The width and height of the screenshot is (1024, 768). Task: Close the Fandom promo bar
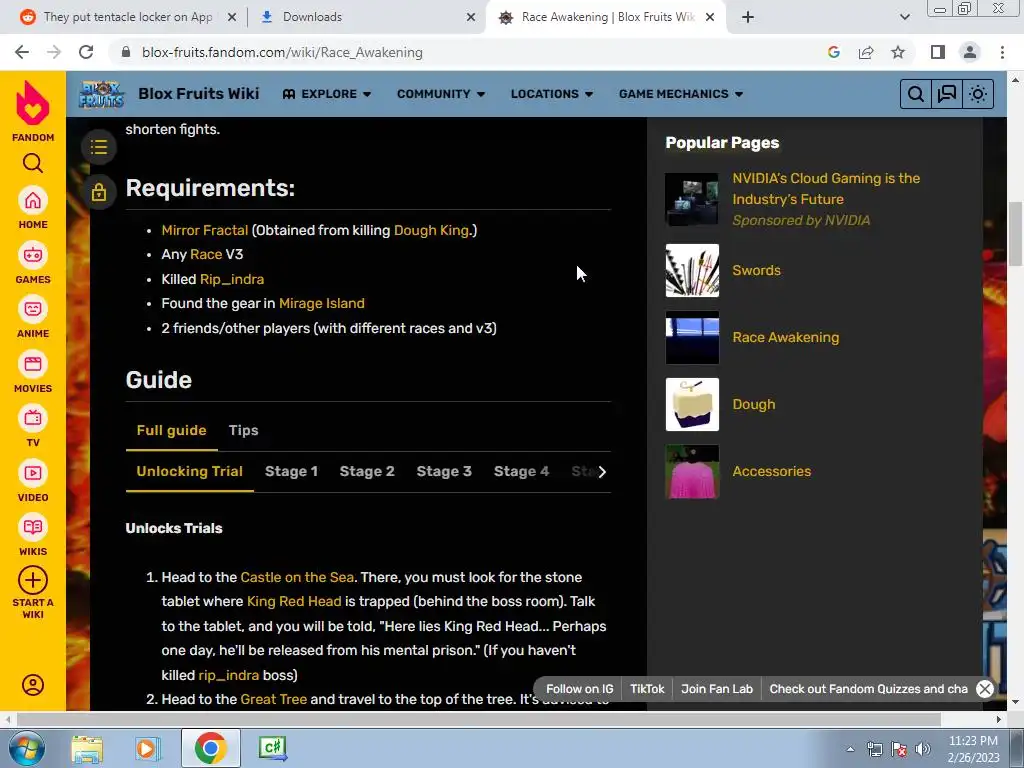985,689
